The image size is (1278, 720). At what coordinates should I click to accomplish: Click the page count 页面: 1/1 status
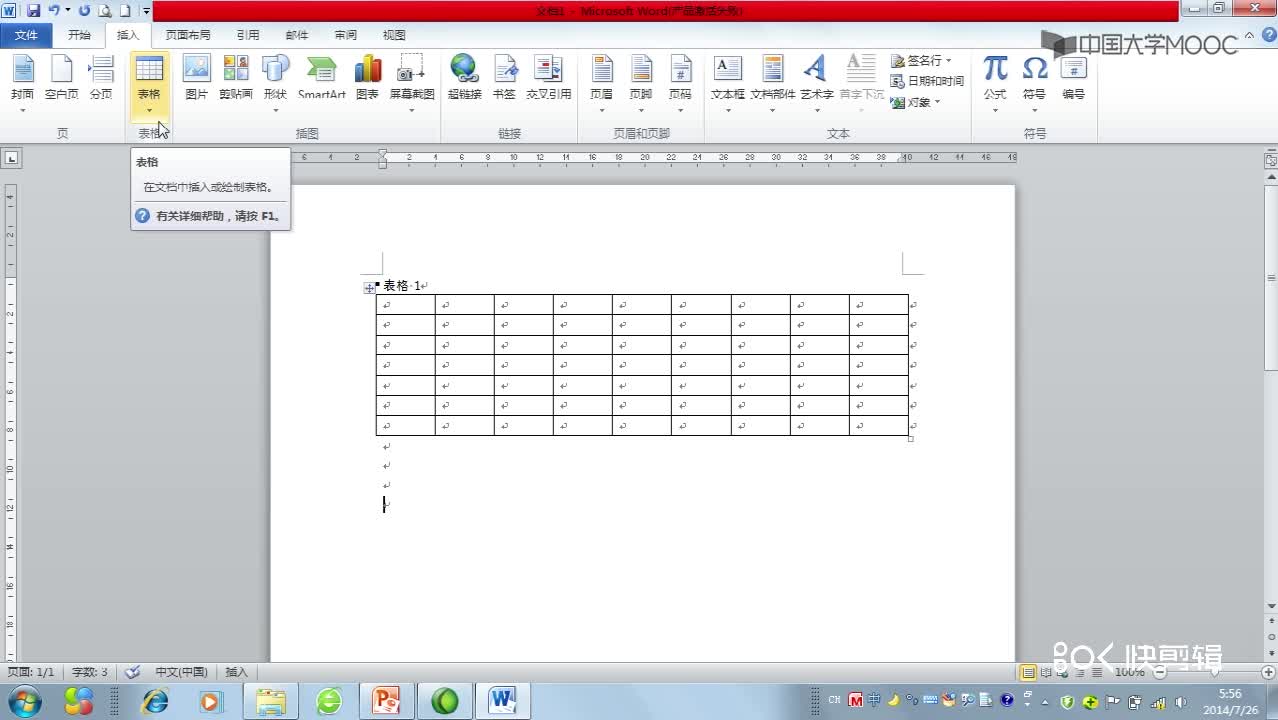(x=31, y=672)
